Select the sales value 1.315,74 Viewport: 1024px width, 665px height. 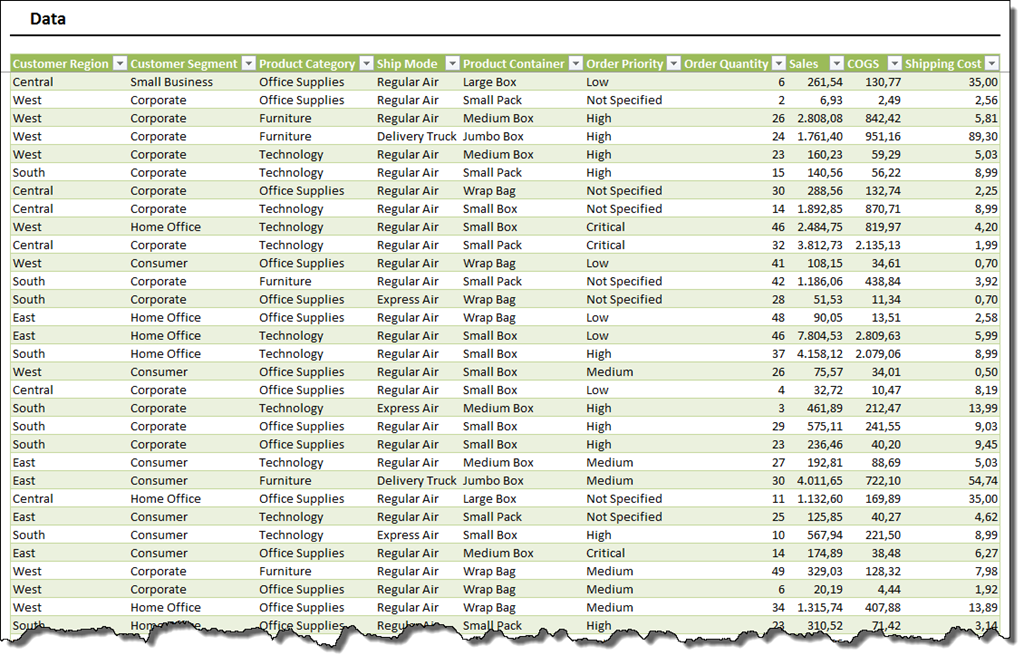point(820,608)
